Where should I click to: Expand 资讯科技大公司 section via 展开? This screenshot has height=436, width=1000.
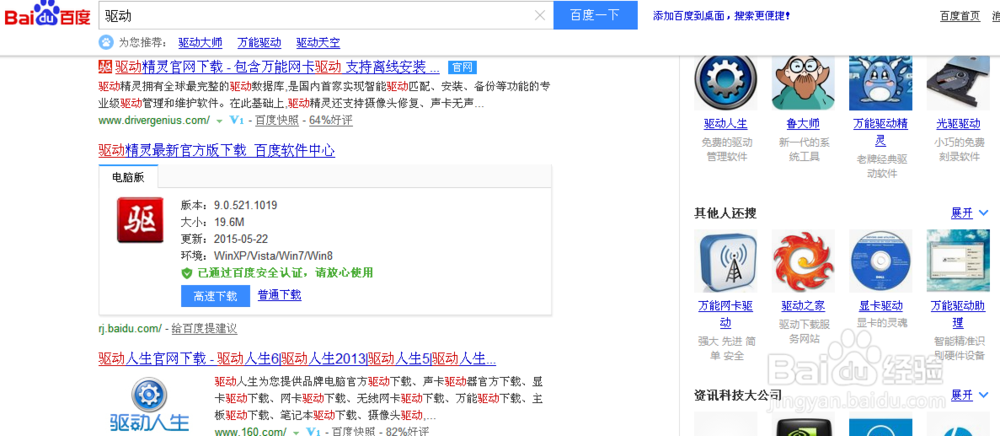tap(969, 396)
